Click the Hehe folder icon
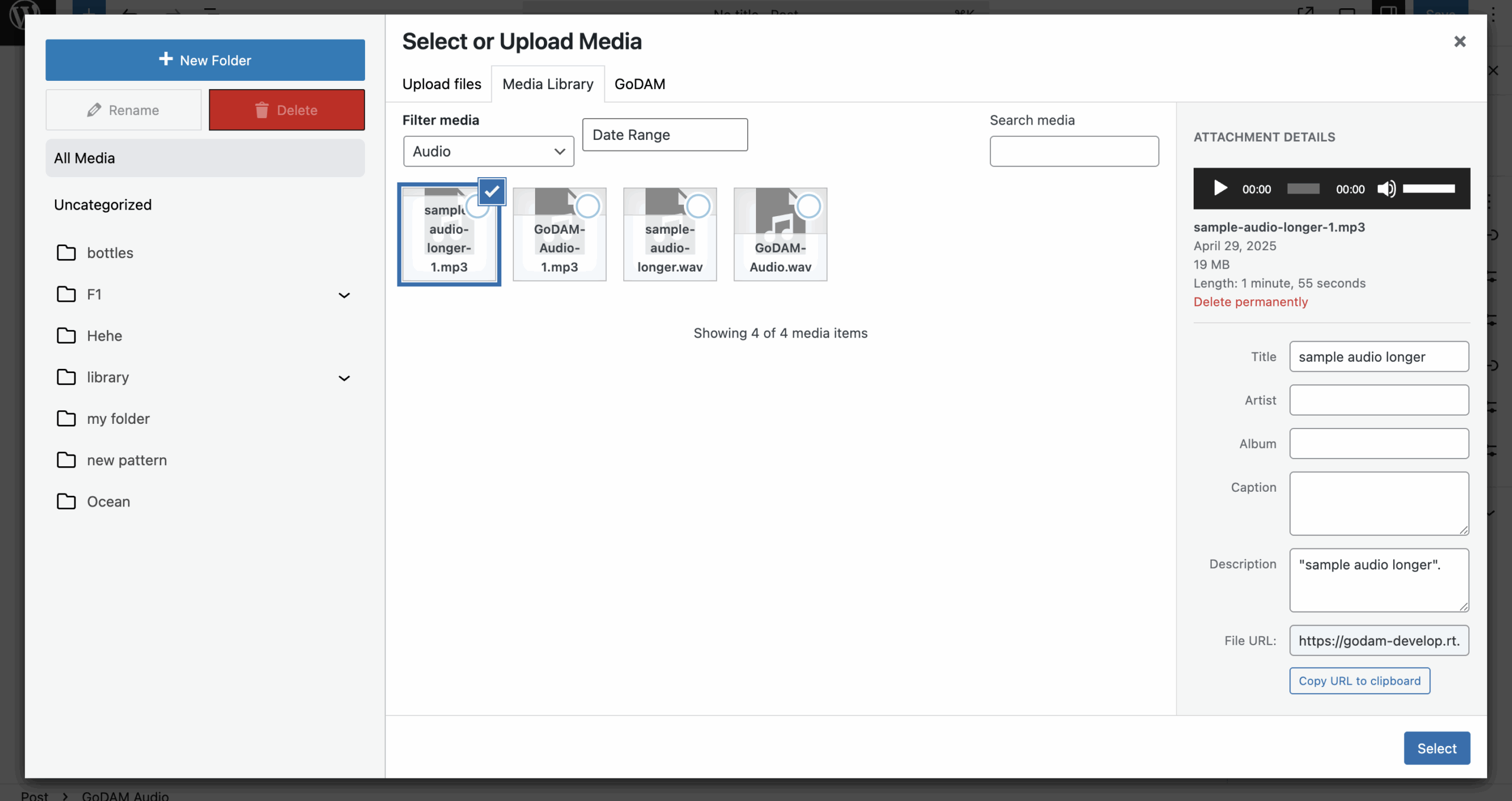Image resolution: width=1512 pixels, height=801 pixels. click(66, 335)
